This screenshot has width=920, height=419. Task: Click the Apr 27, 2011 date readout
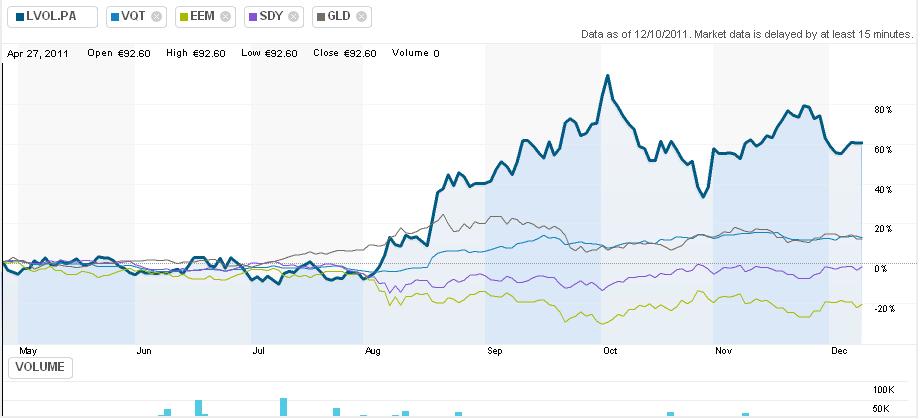(x=40, y=53)
